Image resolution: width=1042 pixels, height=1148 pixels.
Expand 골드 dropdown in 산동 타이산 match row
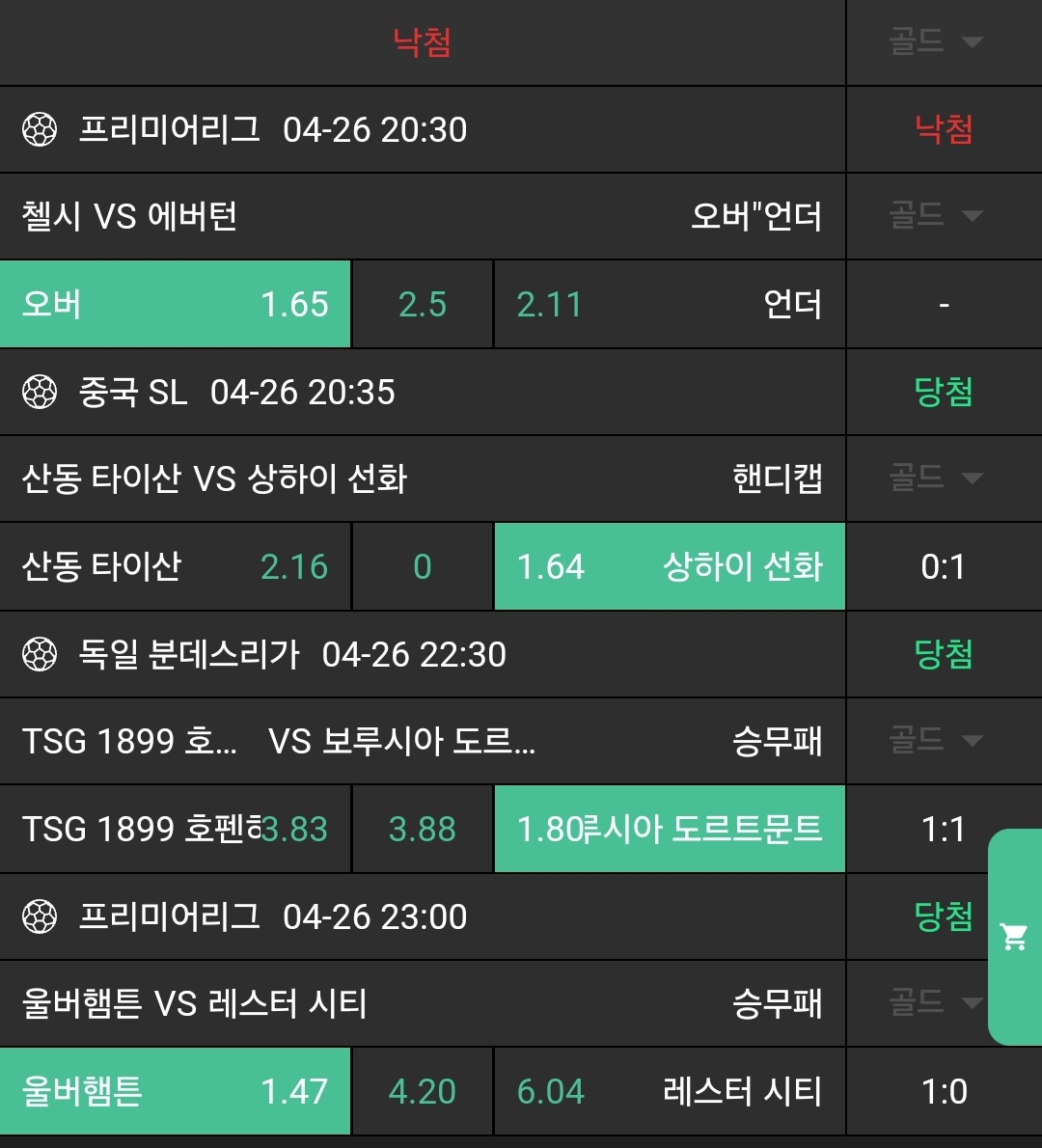[x=935, y=478]
